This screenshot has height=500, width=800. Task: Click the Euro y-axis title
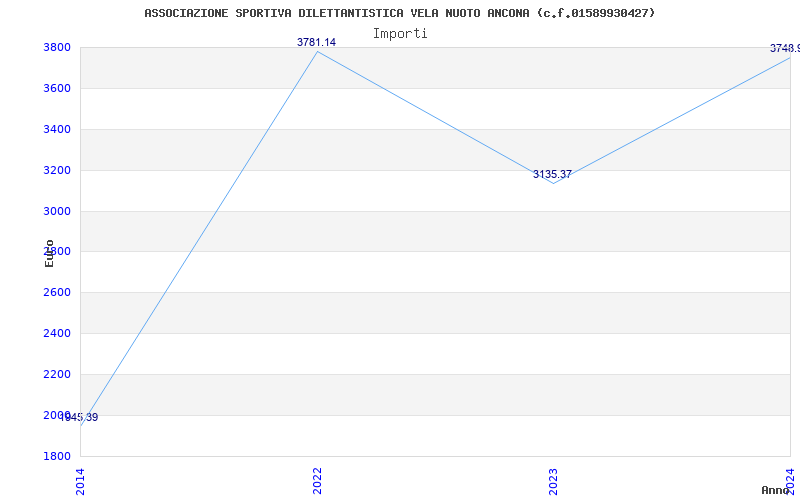click(49, 254)
